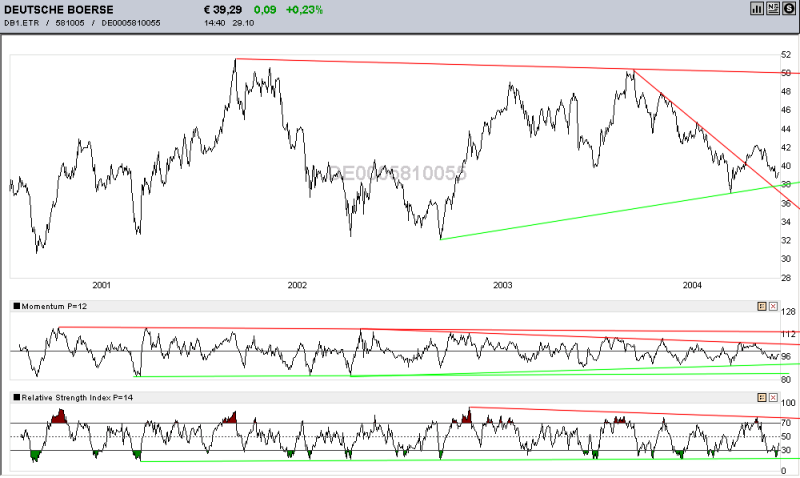Viewport: 800px width, 478px height.
Task: Click the DEUTSCHE BOERSE title
Action: [59, 10]
